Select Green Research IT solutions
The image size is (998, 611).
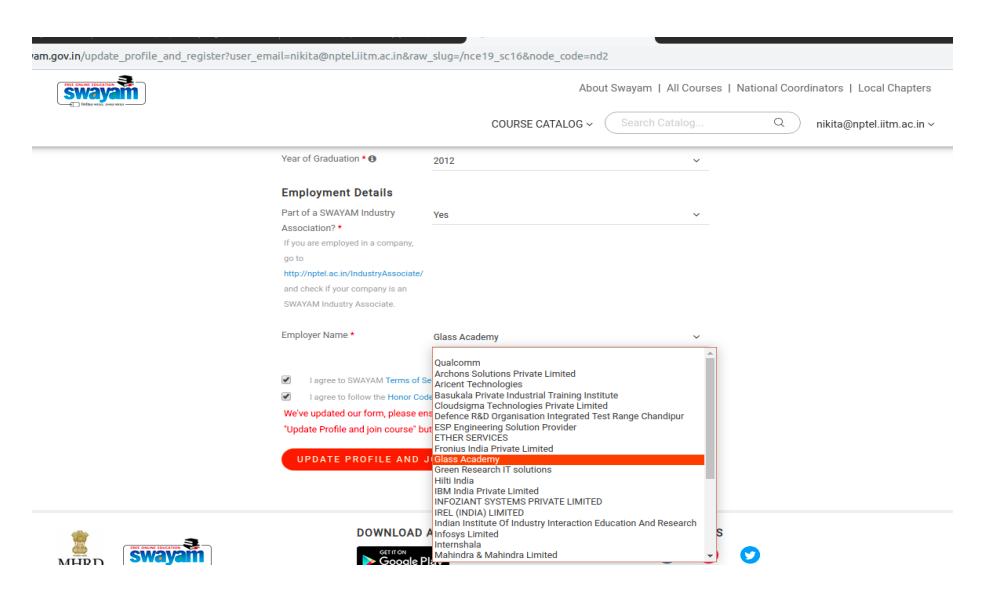(569, 470)
